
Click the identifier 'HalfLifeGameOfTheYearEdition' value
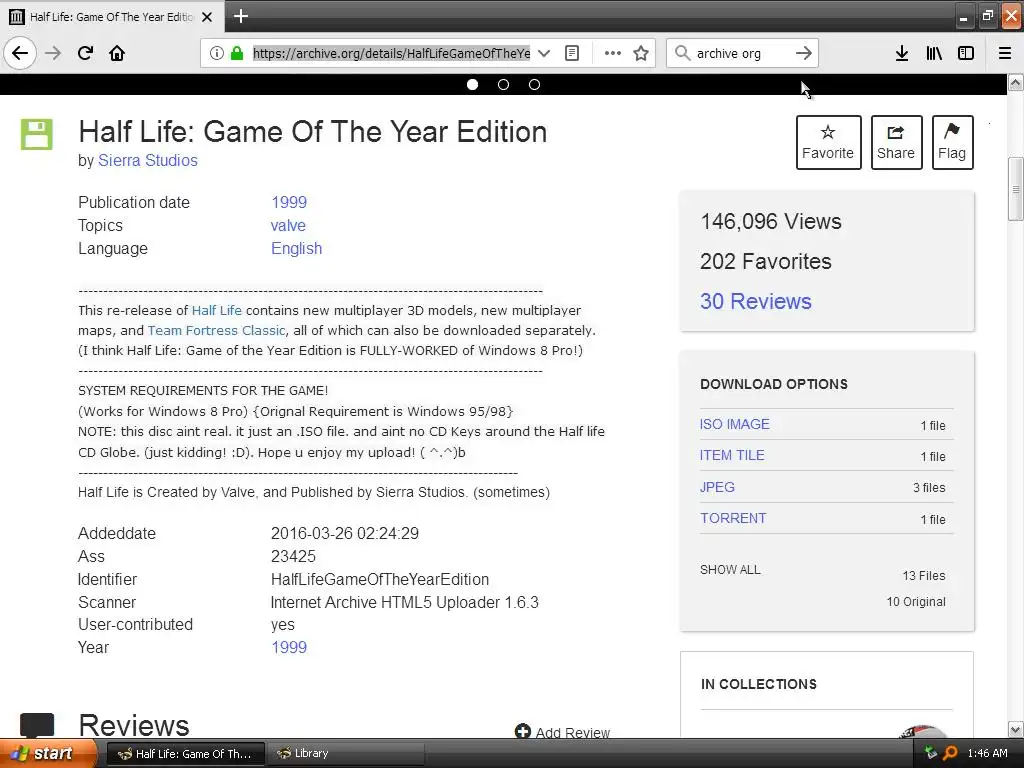coord(379,579)
